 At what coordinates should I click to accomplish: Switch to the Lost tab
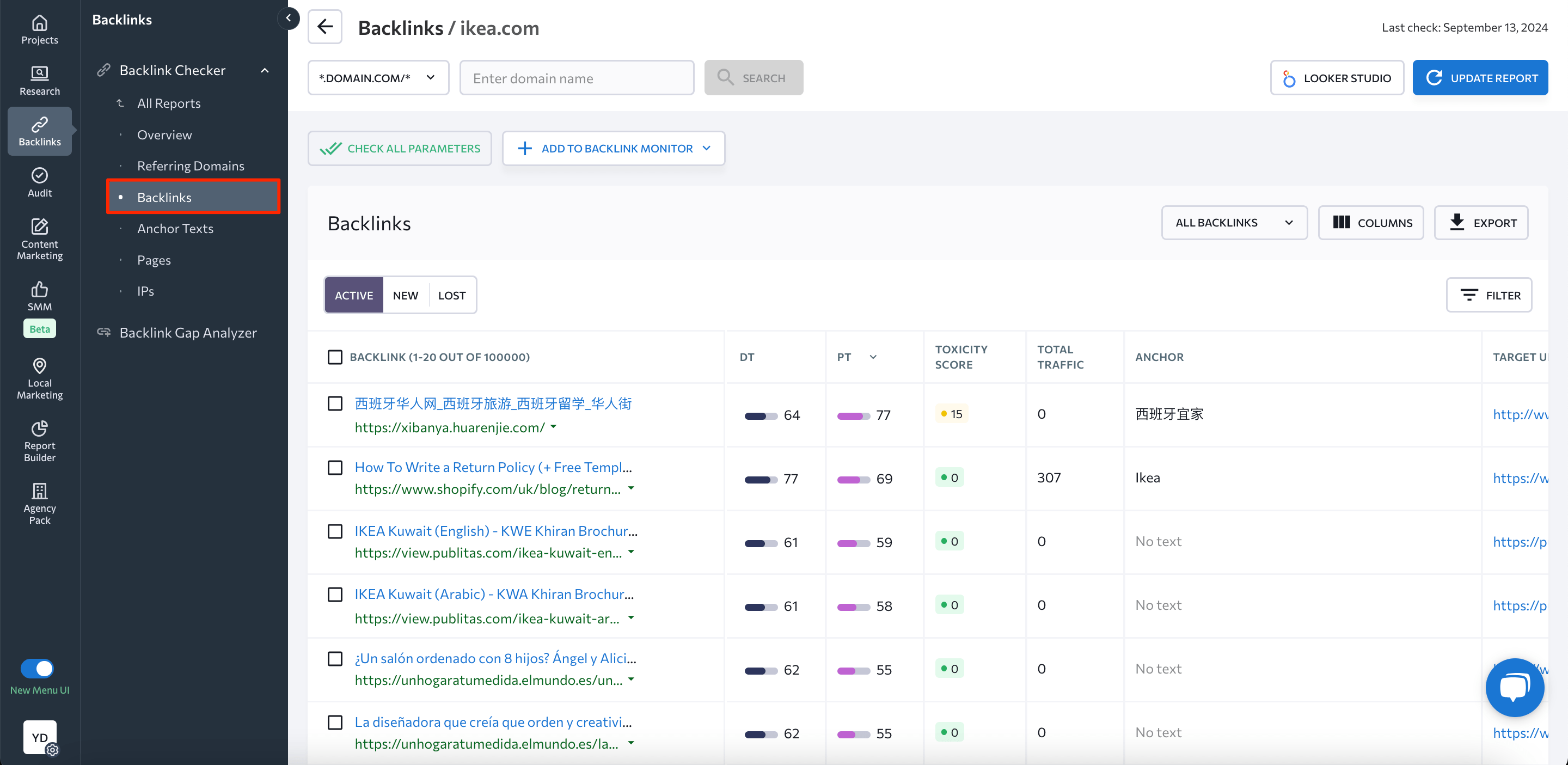click(452, 295)
